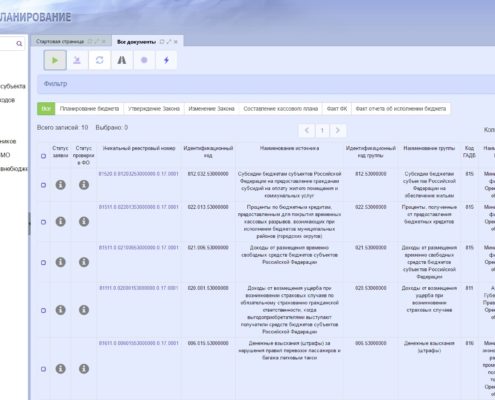Open FO check status info for the Субсидии бюджетам row
Screen dimensions: 495x400
84,185
